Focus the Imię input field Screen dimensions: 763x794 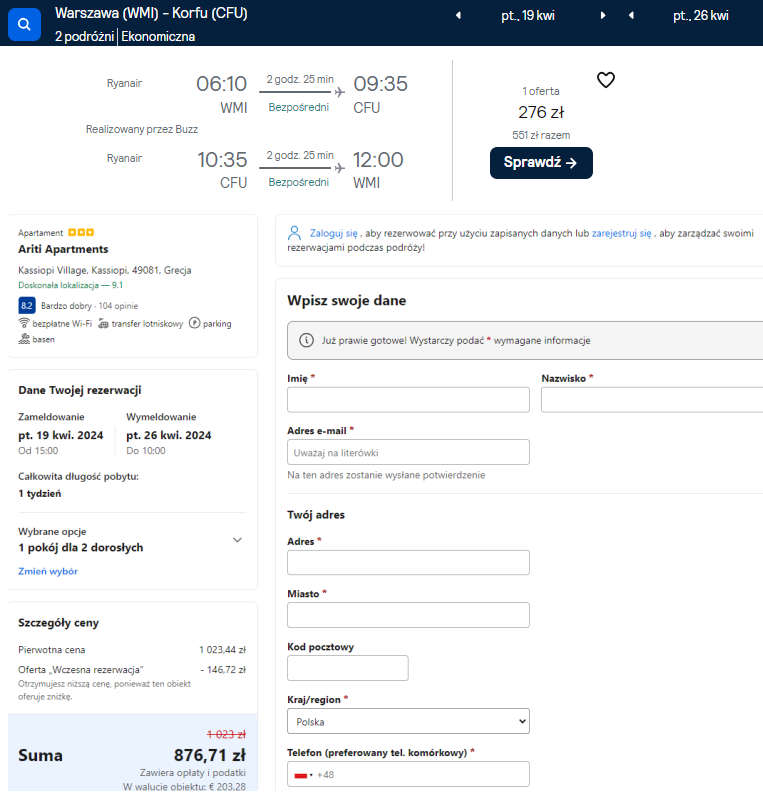(x=408, y=400)
